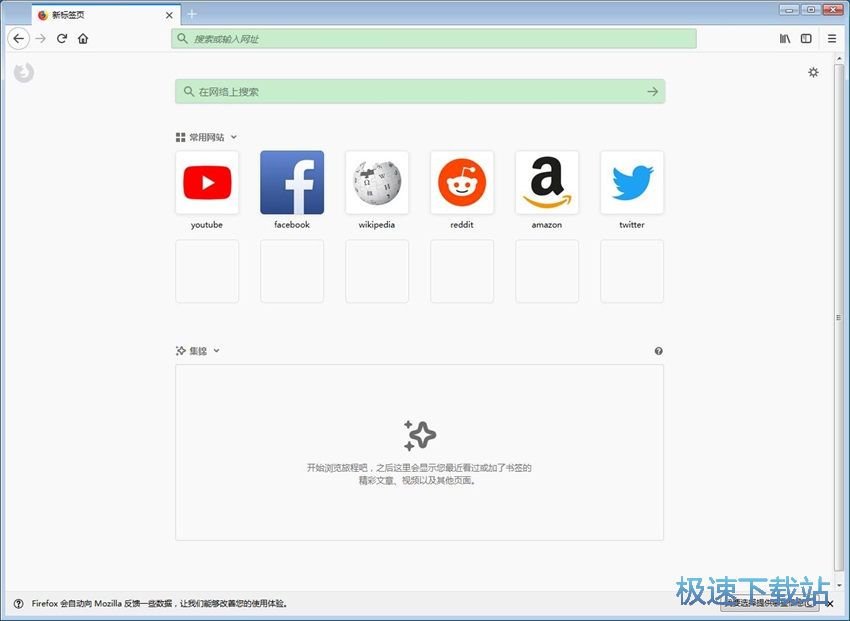Click the page vertical scrollbar

click(839, 320)
